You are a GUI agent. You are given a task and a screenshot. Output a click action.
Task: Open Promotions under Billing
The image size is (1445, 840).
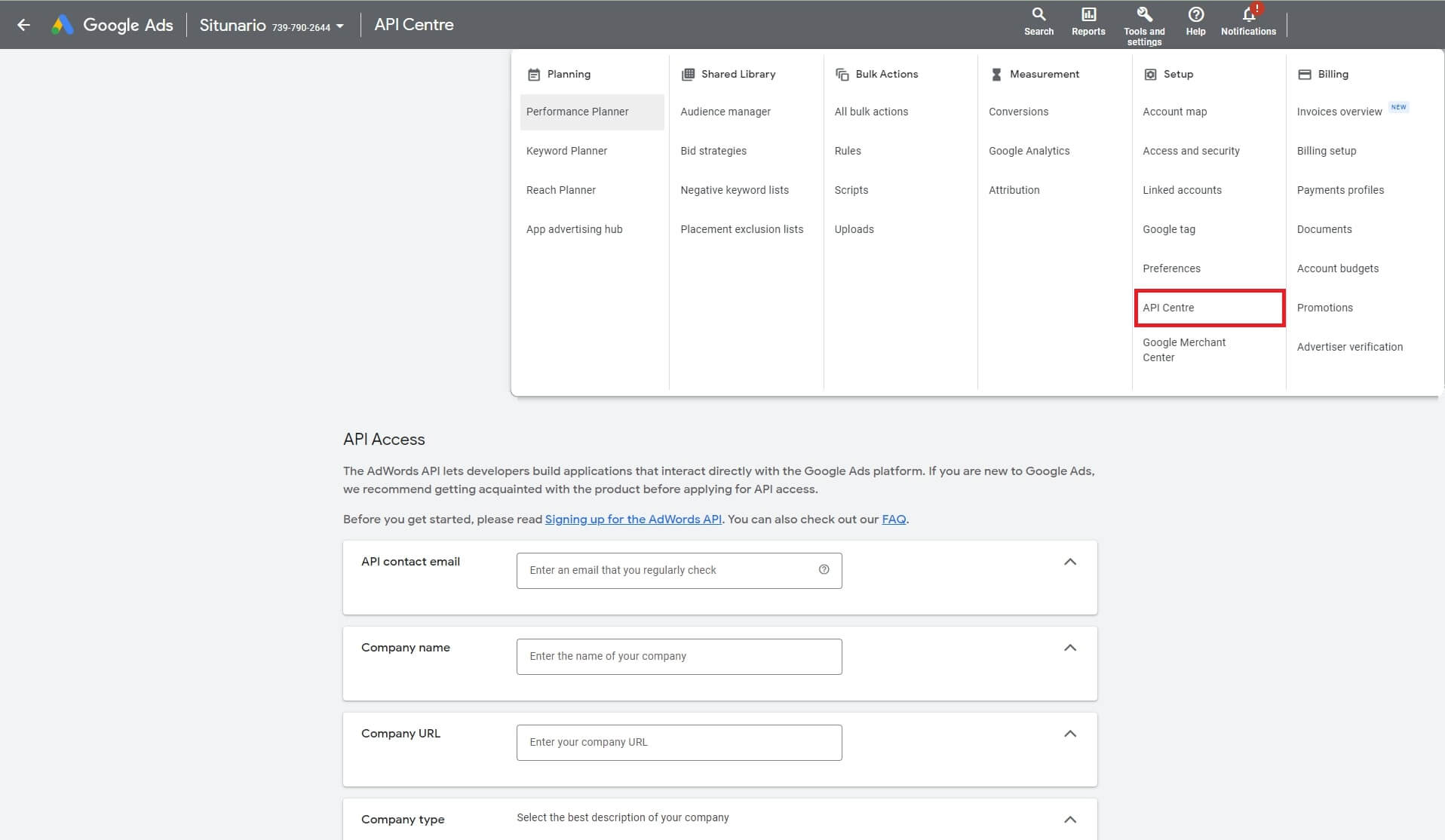[1324, 308]
